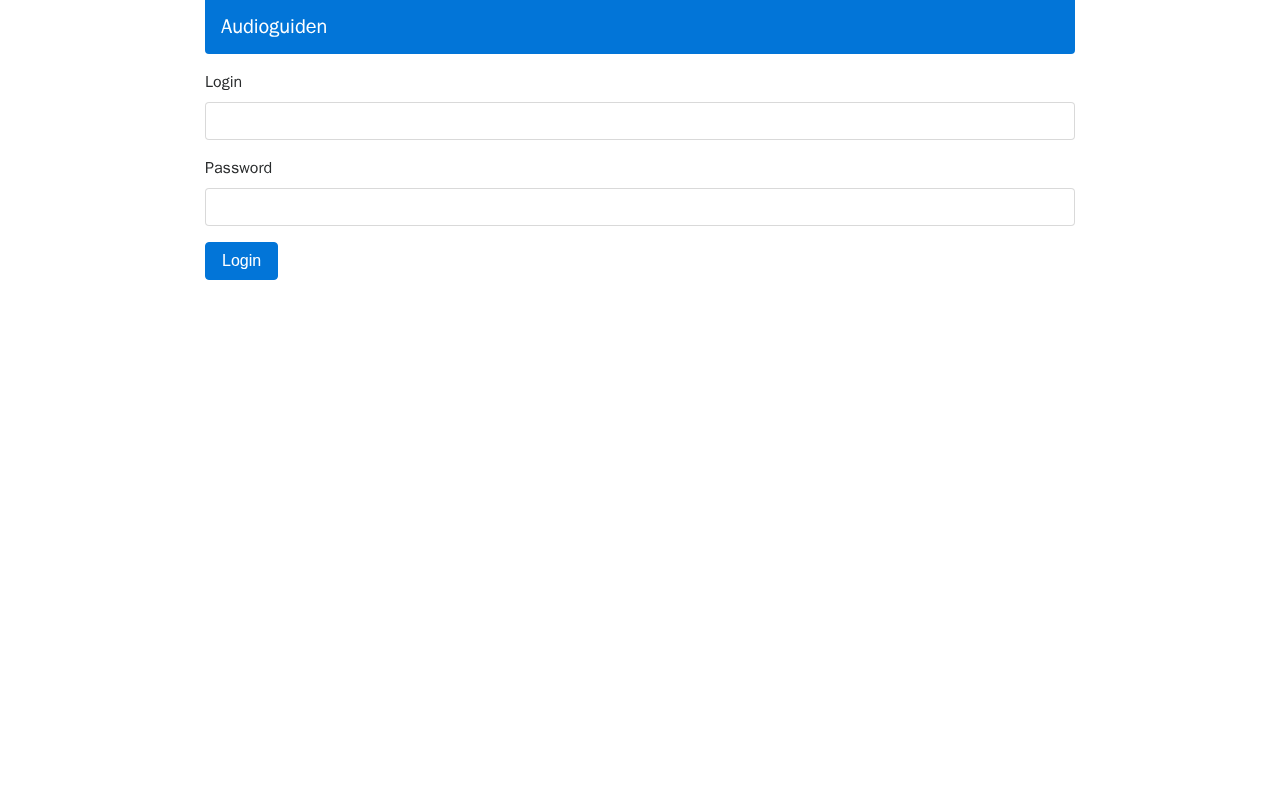
Task: Click the blue Login button
Action: (x=241, y=261)
